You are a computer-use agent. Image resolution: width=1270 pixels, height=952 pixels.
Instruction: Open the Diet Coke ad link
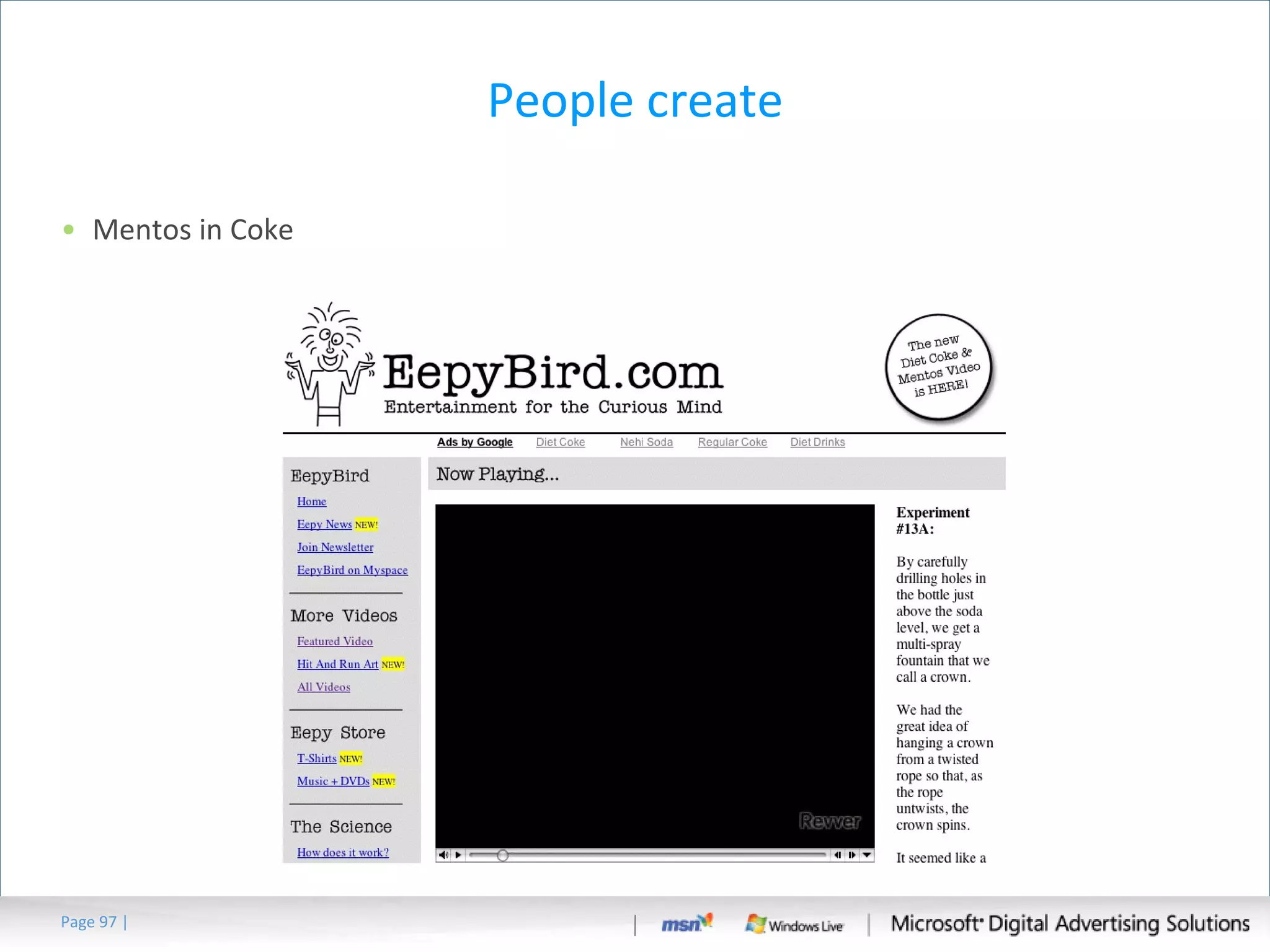click(561, 442)
